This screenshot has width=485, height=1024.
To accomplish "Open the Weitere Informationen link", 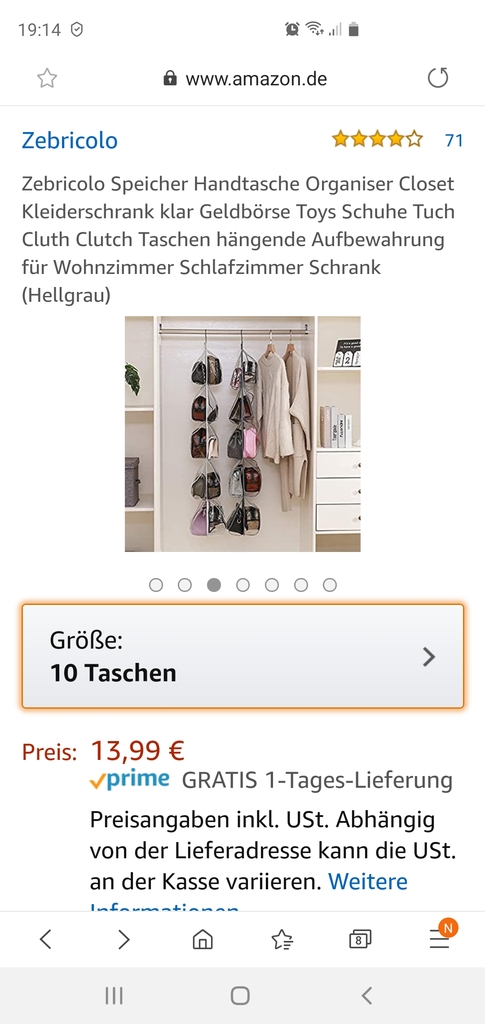I will [368, 882].
